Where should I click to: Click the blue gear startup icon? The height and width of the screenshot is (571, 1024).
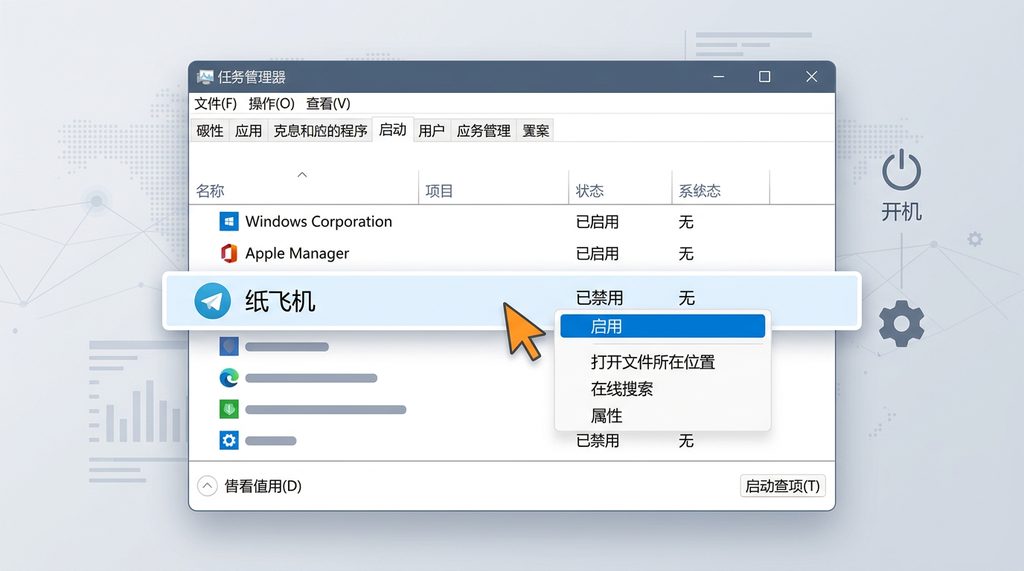tap(229, 440)
